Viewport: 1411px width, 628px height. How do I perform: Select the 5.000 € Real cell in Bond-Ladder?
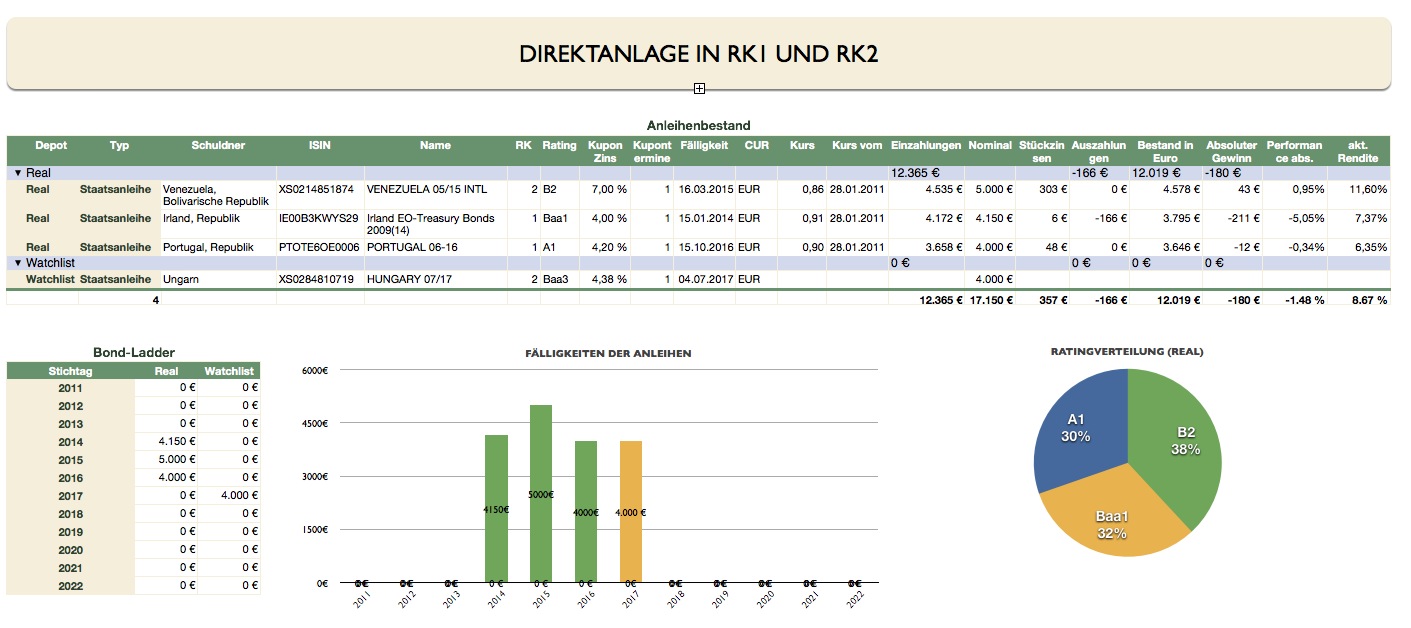pyautogui.click(x=176, y=460)
